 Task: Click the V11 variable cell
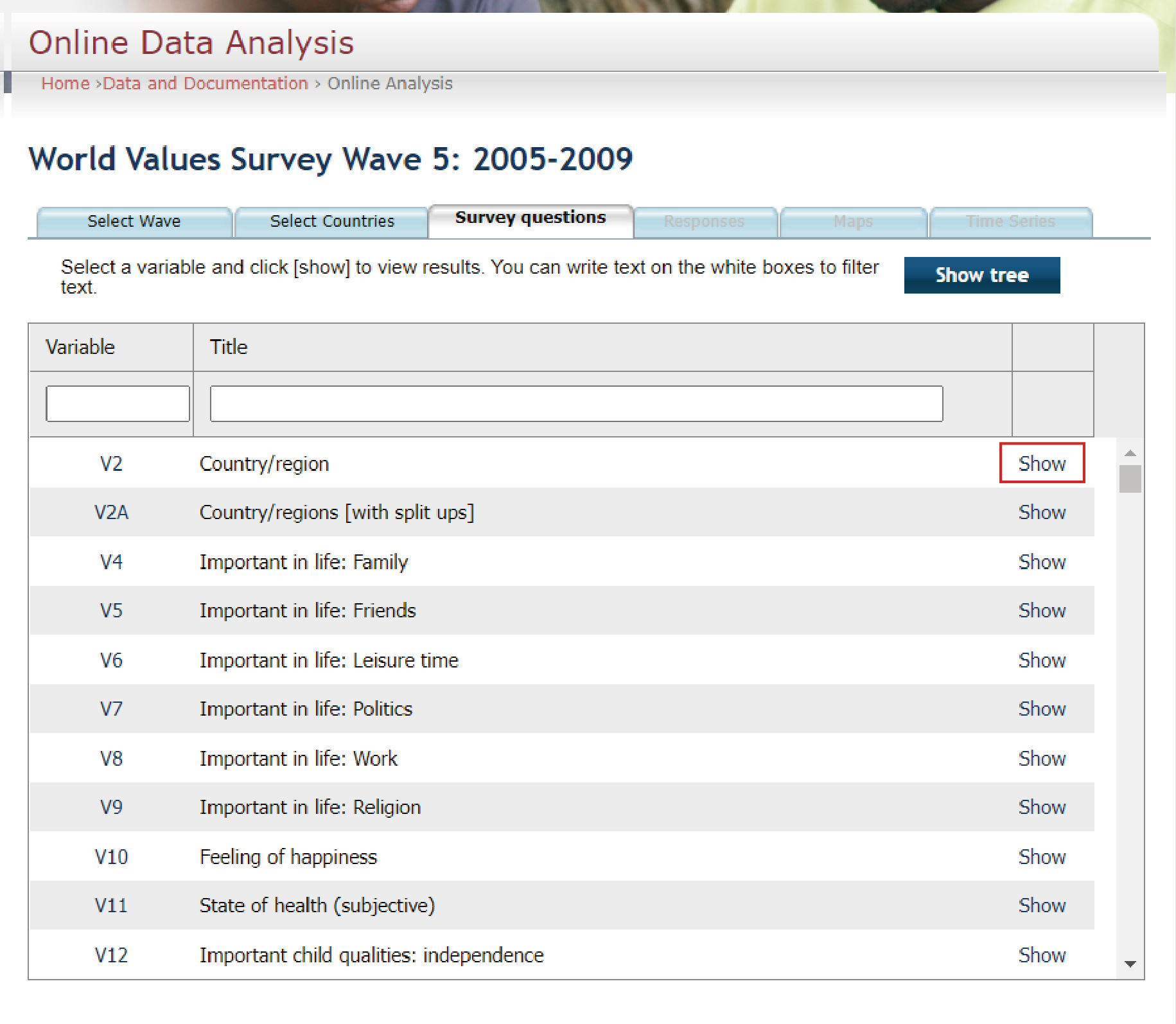[x=111, y=905]
